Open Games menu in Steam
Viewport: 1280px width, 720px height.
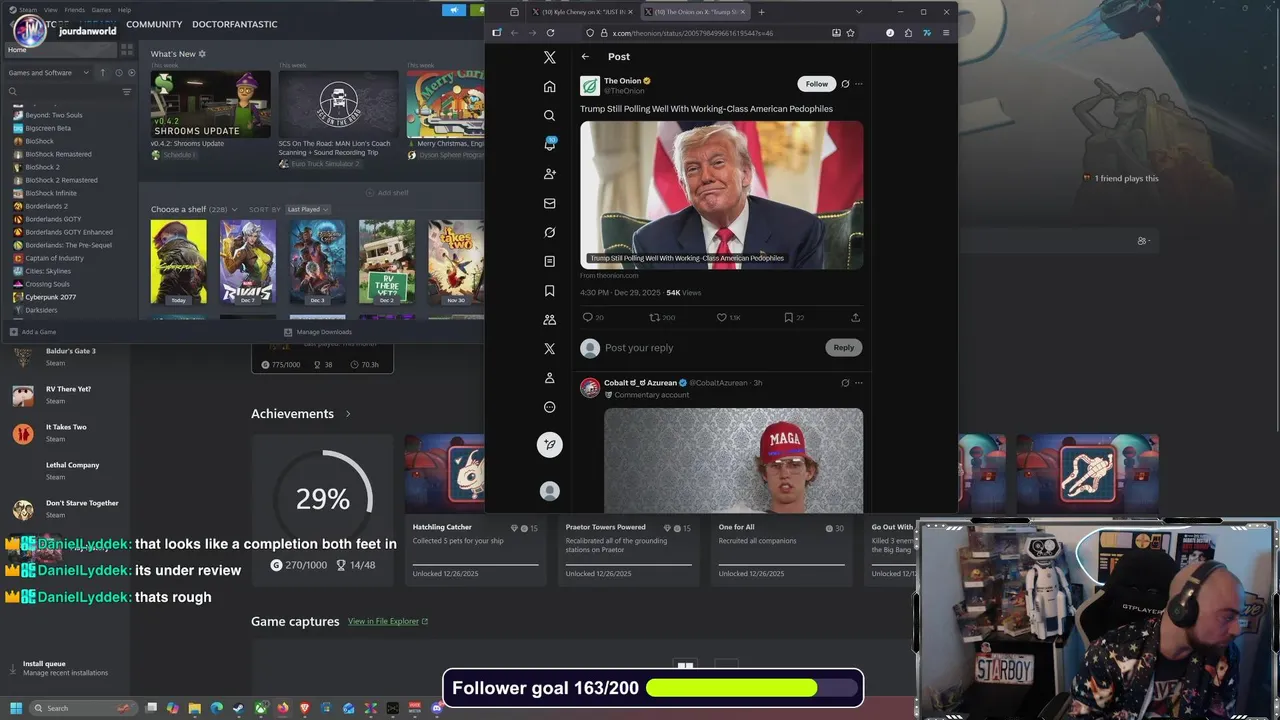coord(102,10)
